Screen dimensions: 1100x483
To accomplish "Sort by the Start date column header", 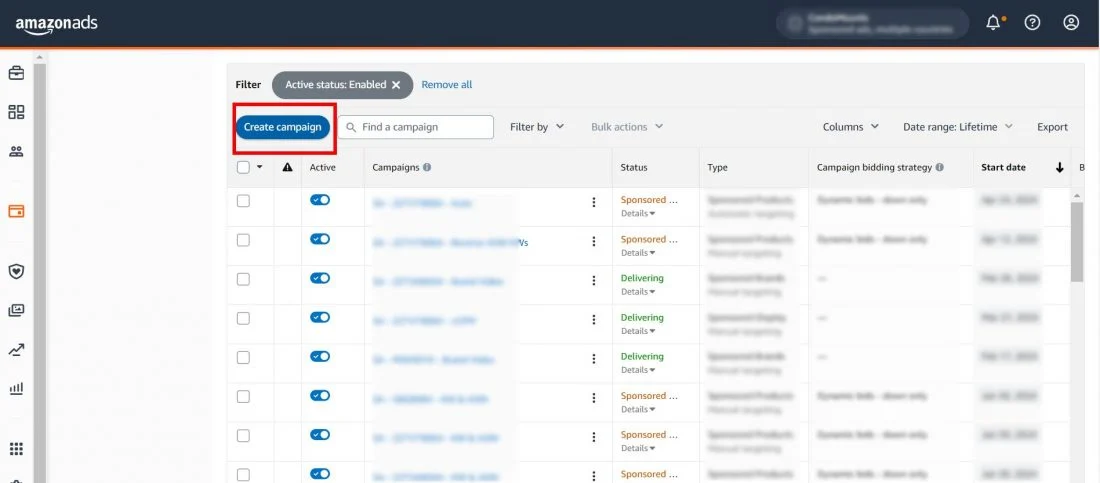I will click(1003, 168).
